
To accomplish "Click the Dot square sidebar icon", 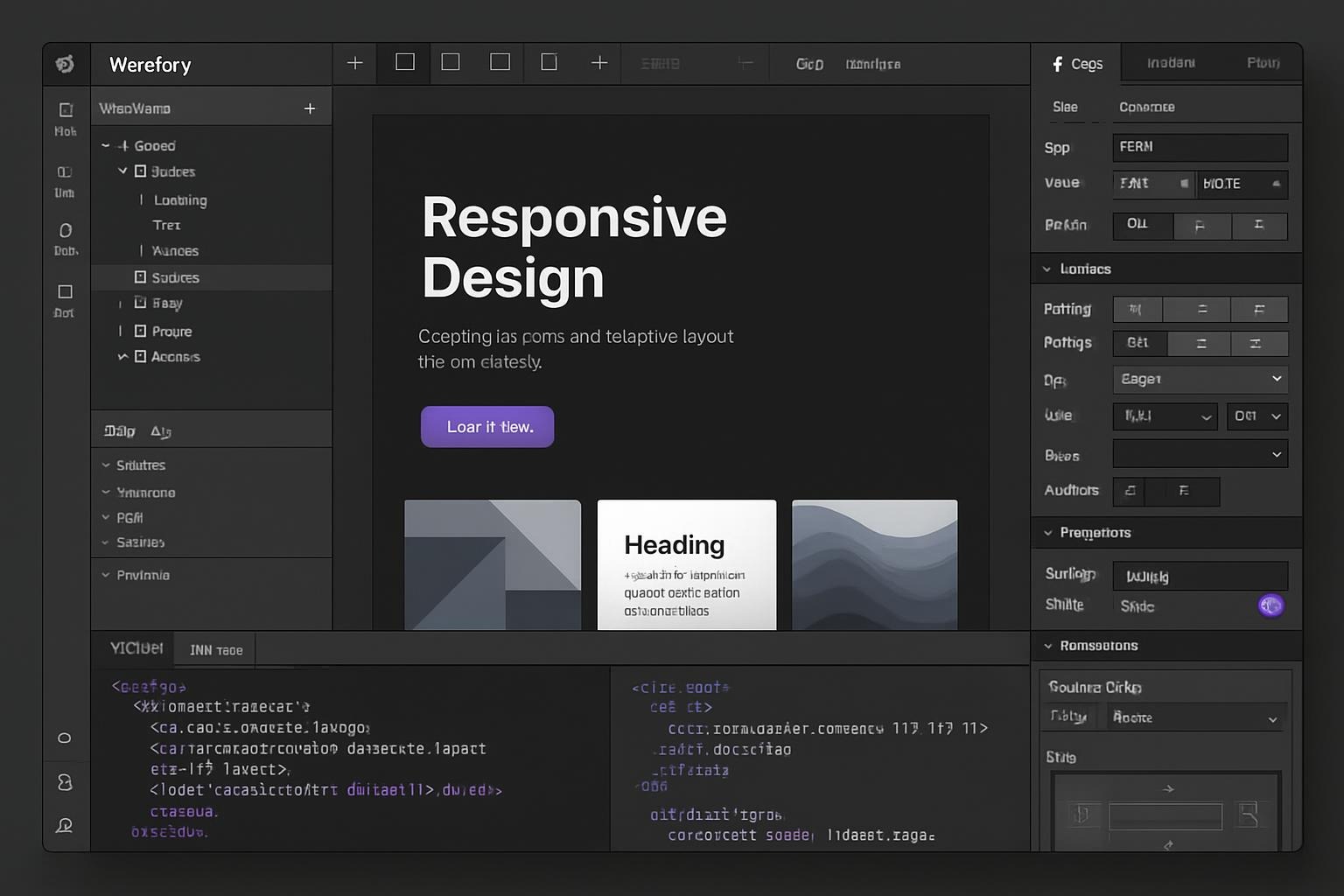I will [x=66, y=292].
